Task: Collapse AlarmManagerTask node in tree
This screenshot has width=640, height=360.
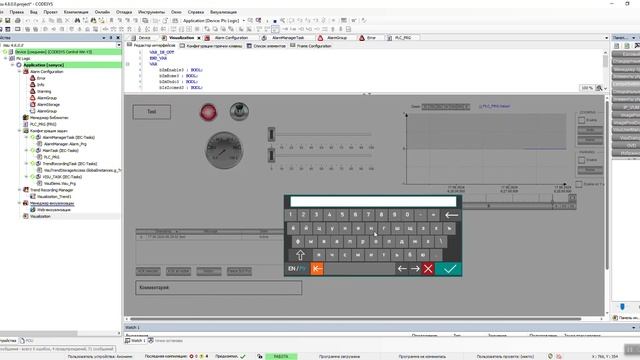Action: point(26,138)
